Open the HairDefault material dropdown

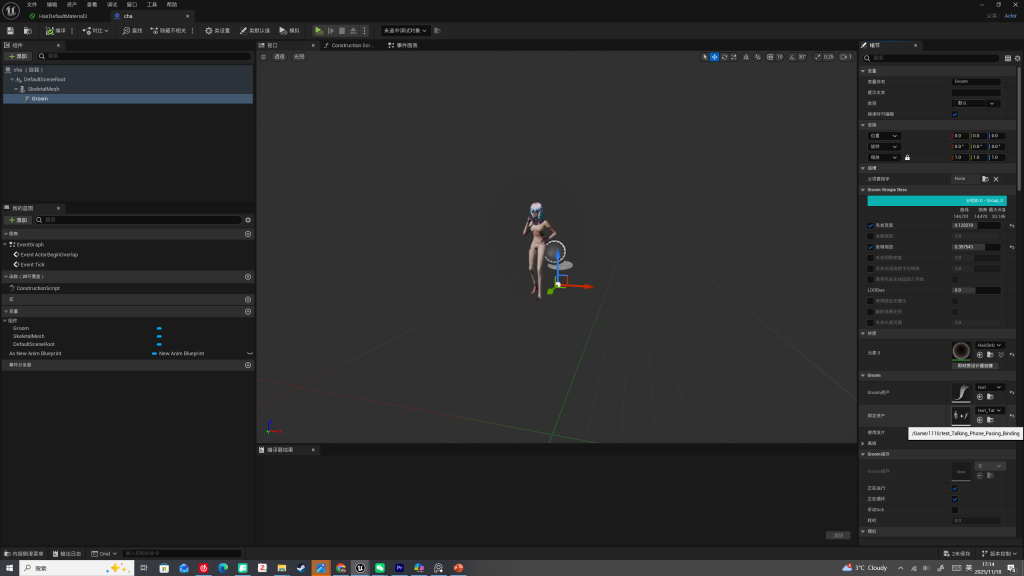tap(989, 345)
